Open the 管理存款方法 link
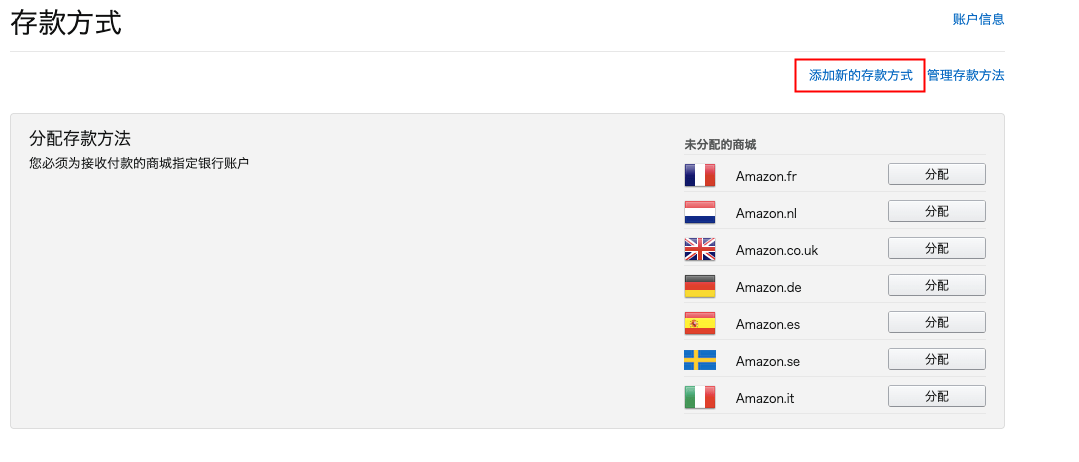This screenshot has height=462, width=1079. coord(965,76)
